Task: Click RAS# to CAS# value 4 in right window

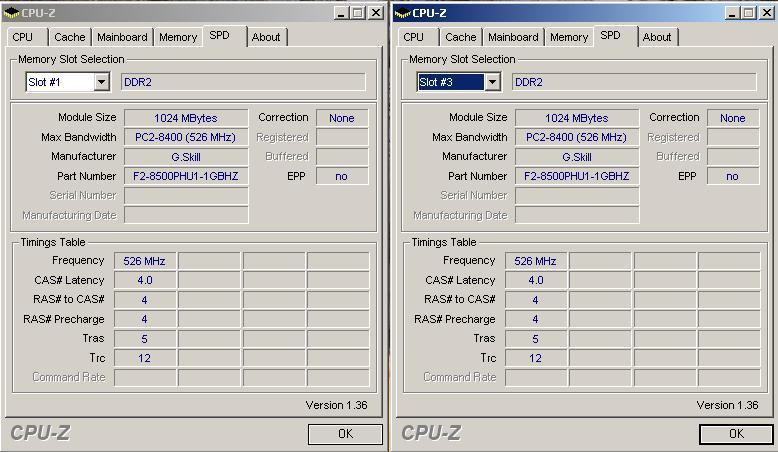Action: pyautogui.click(x=536, y=300)
